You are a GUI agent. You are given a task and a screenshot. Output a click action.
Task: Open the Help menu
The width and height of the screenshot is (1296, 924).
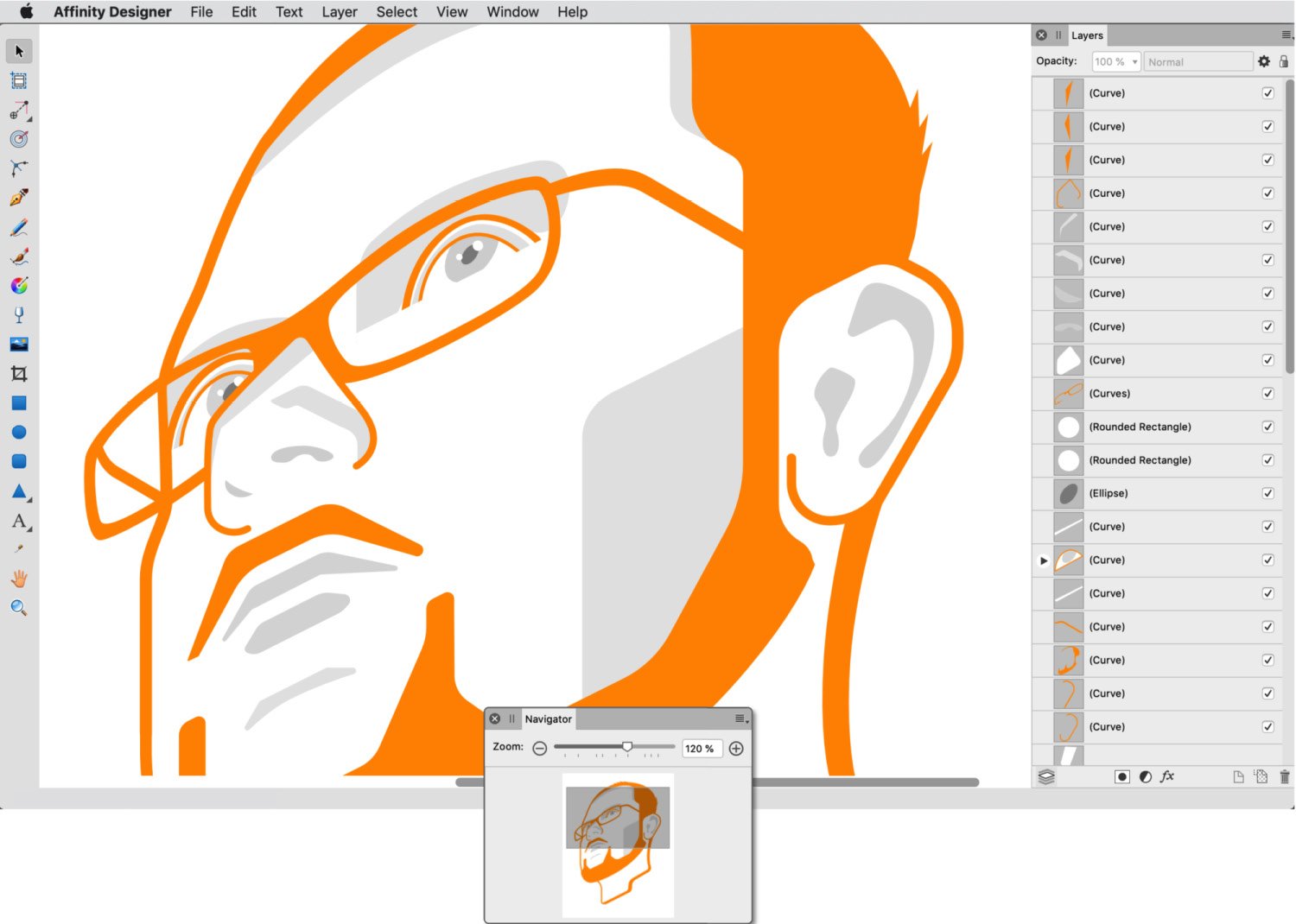coord(572,12)
